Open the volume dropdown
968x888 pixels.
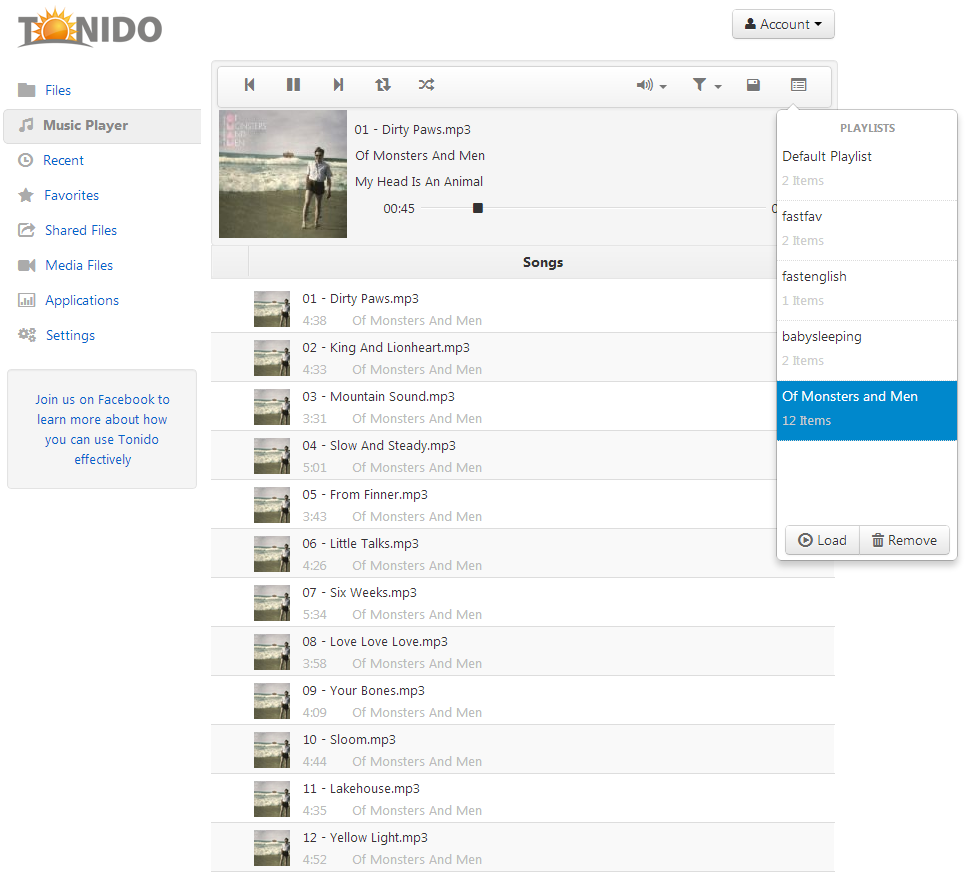[651, 85]
